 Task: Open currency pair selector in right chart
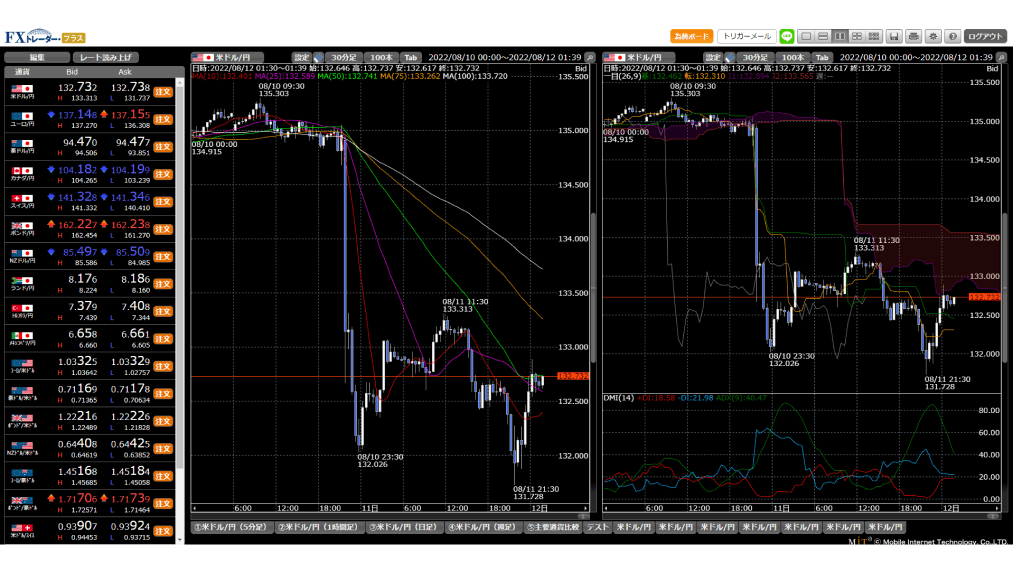(640, 58)
